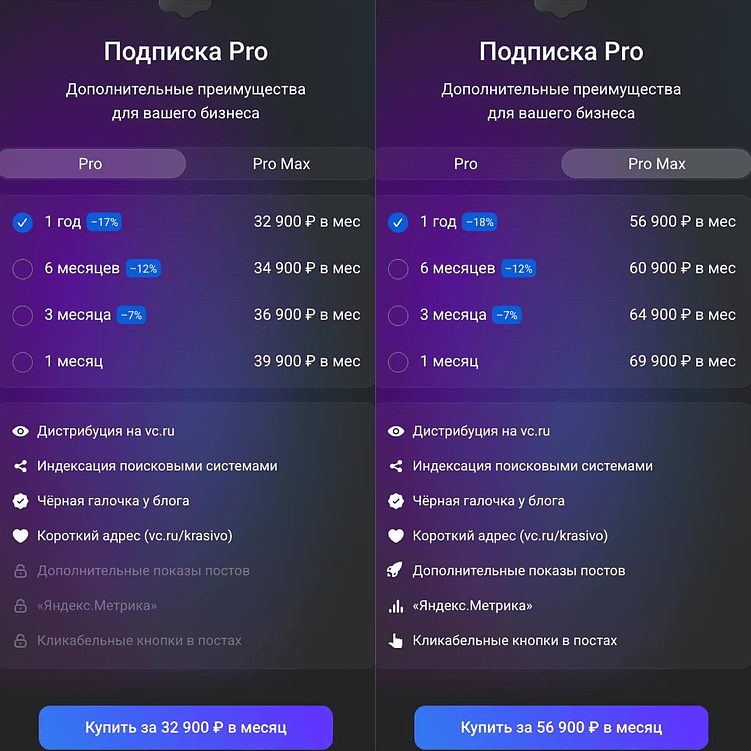Click the rocket icon for Дополнительные показы постов
751x751 pixels.
click(x=396, y=571)
